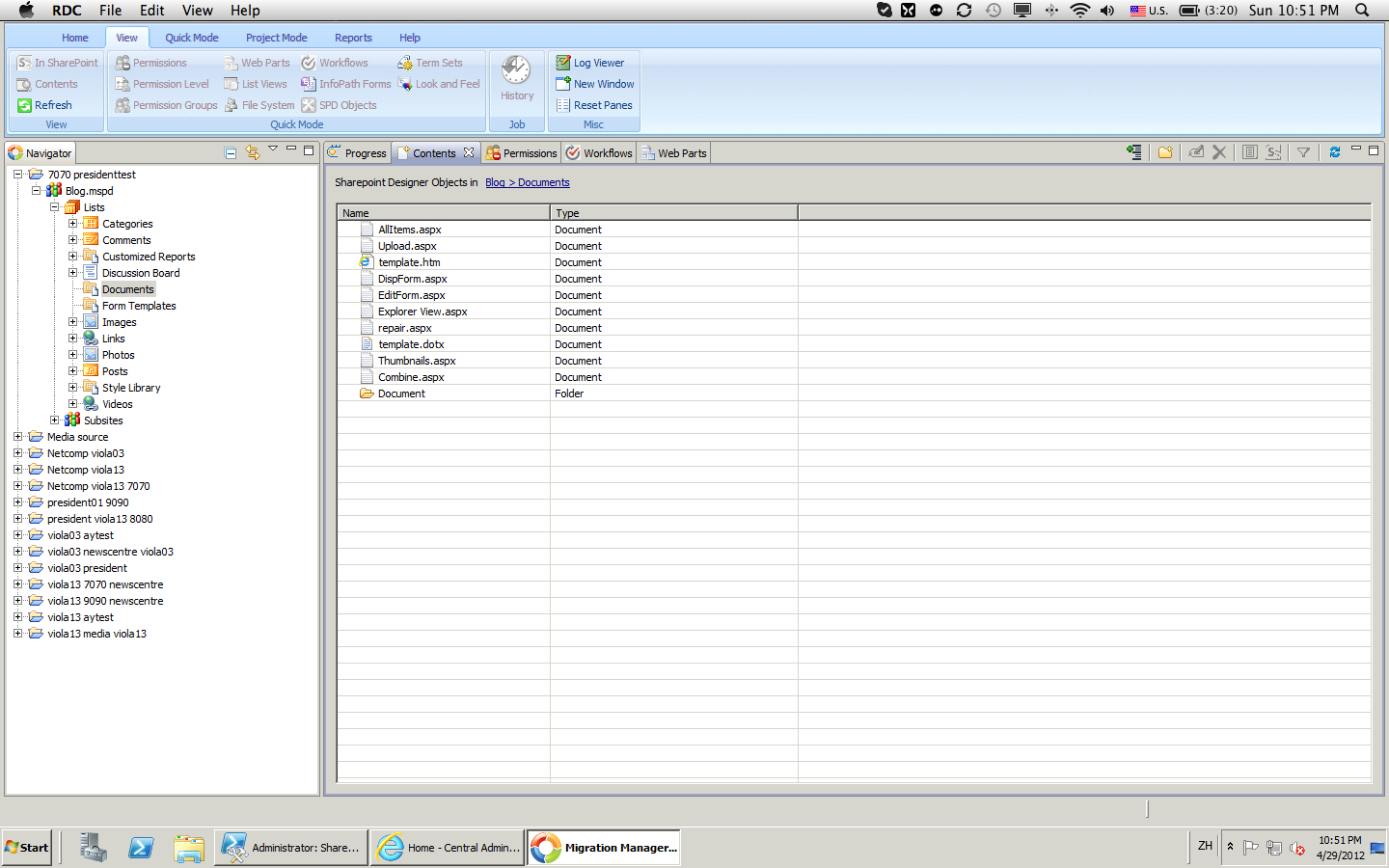Click Look and Feel in the ribbon

point(439,84)
